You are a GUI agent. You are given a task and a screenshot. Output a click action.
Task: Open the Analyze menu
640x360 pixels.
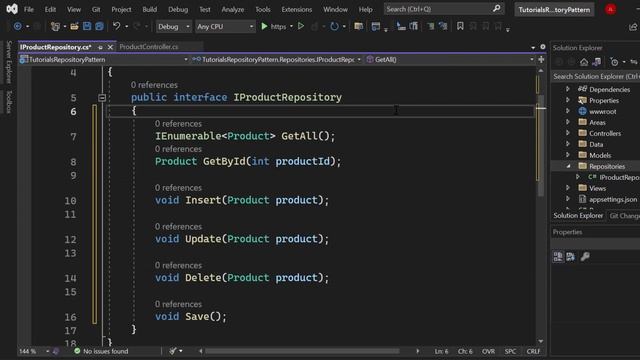(x=233, y=9)
